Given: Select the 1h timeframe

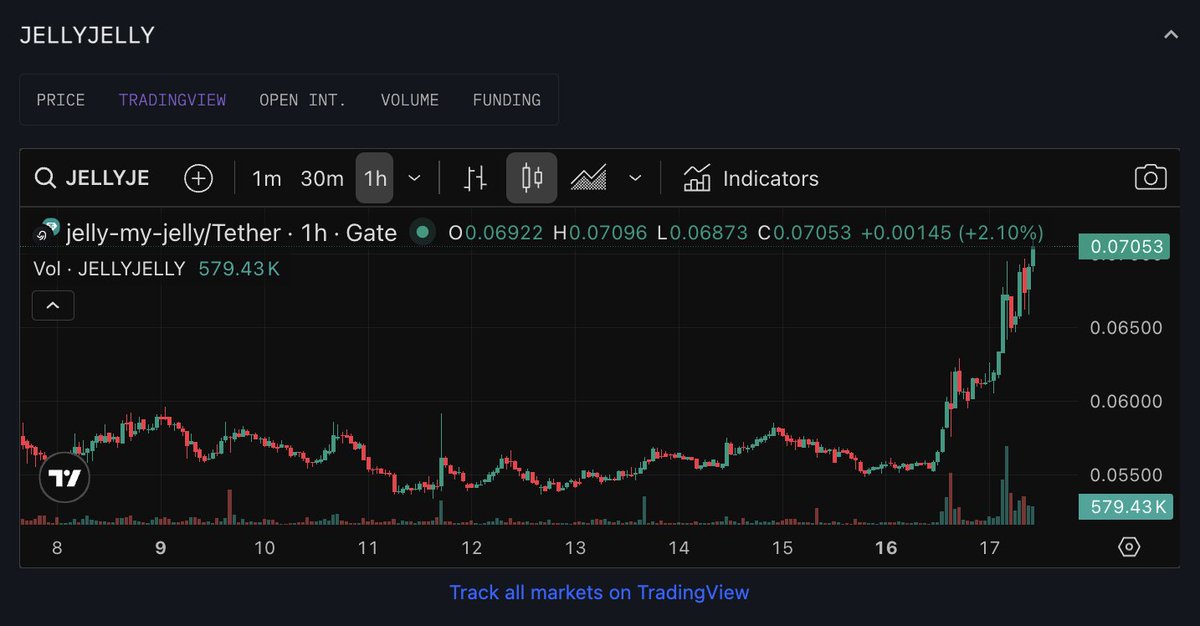Looking at the screenshot, I should tap(375, 179).
